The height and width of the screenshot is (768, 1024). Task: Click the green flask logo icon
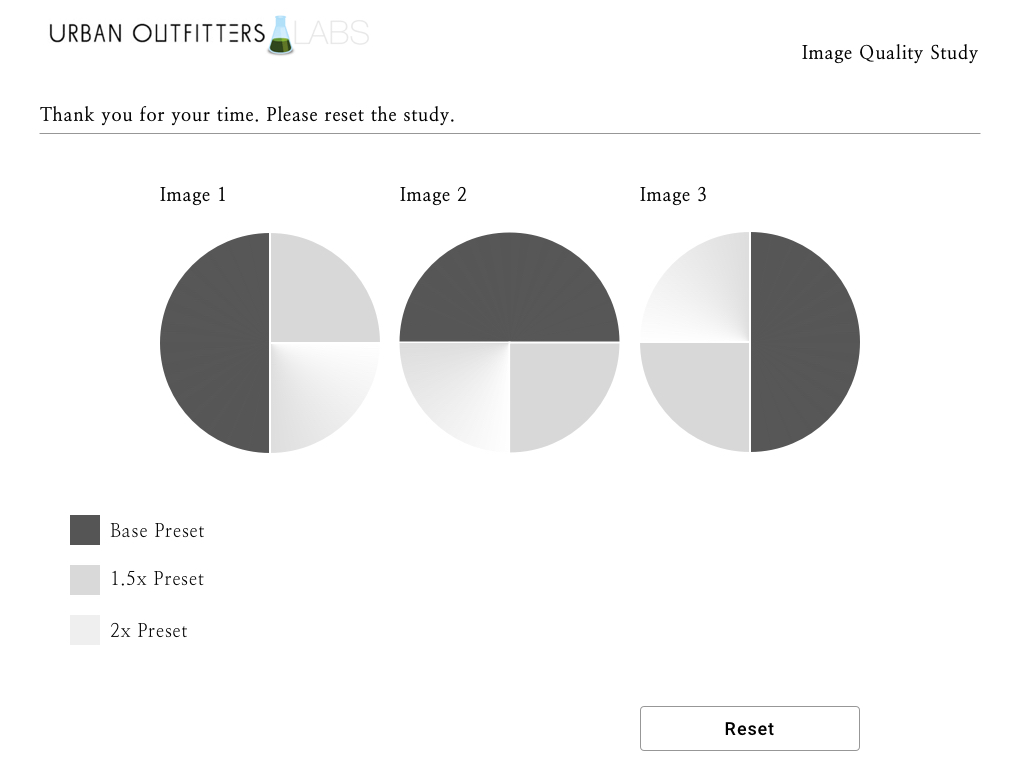pyautogui.click(x=281, y=35)
